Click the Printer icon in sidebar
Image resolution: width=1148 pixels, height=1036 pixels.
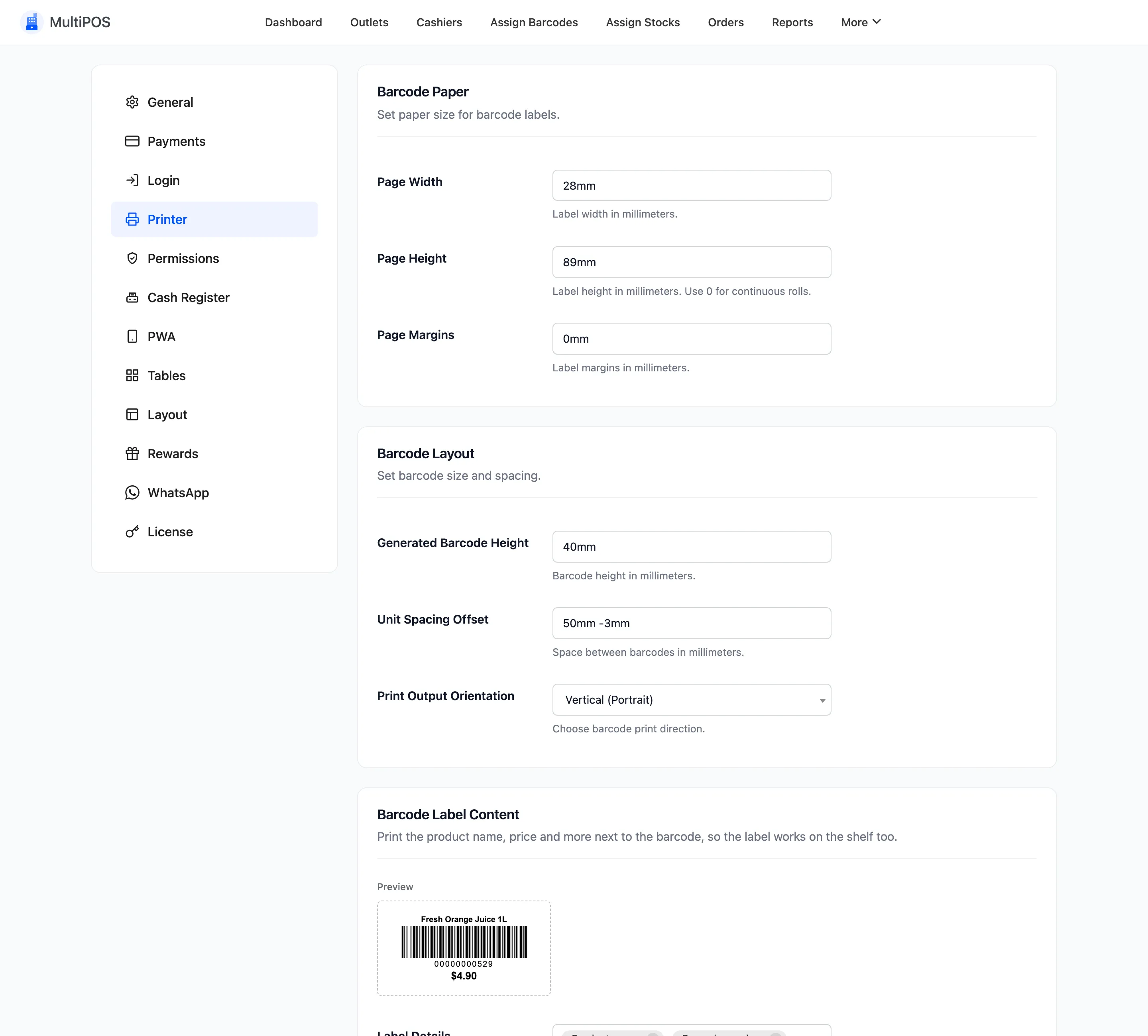pyautogui.click(x=132, y=219)
